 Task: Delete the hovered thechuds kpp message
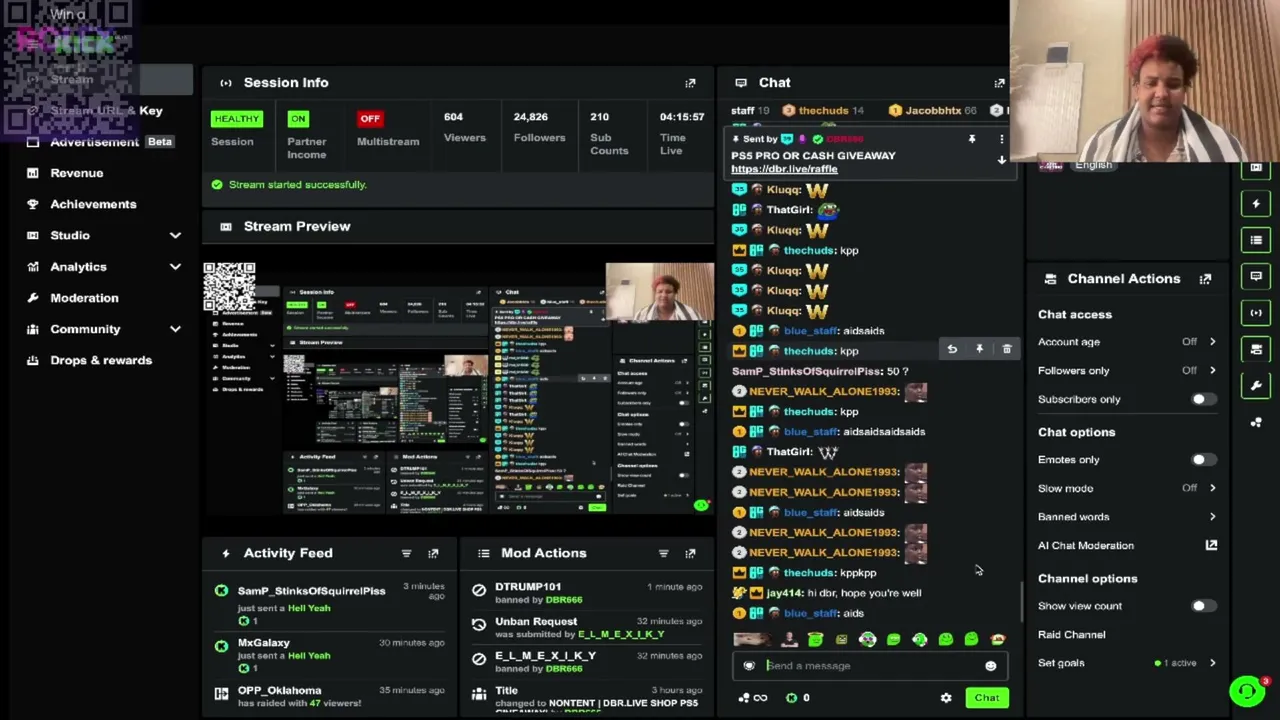click(x=1006, y=349)
